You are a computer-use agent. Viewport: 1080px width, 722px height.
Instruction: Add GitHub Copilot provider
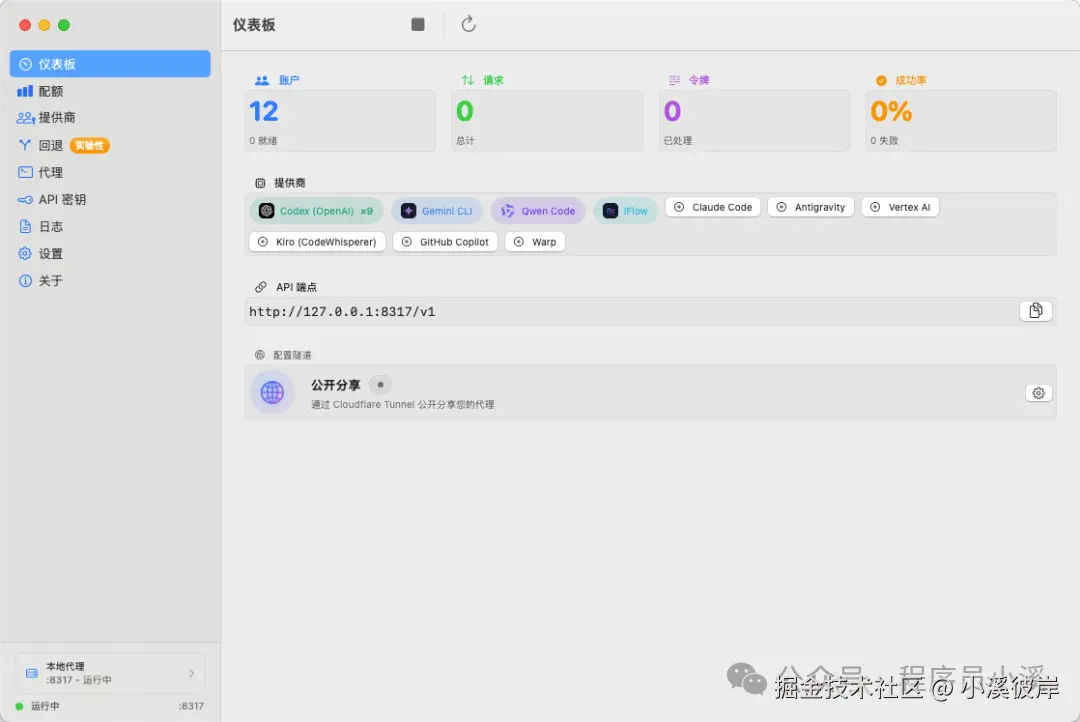[x=445, y=242]
